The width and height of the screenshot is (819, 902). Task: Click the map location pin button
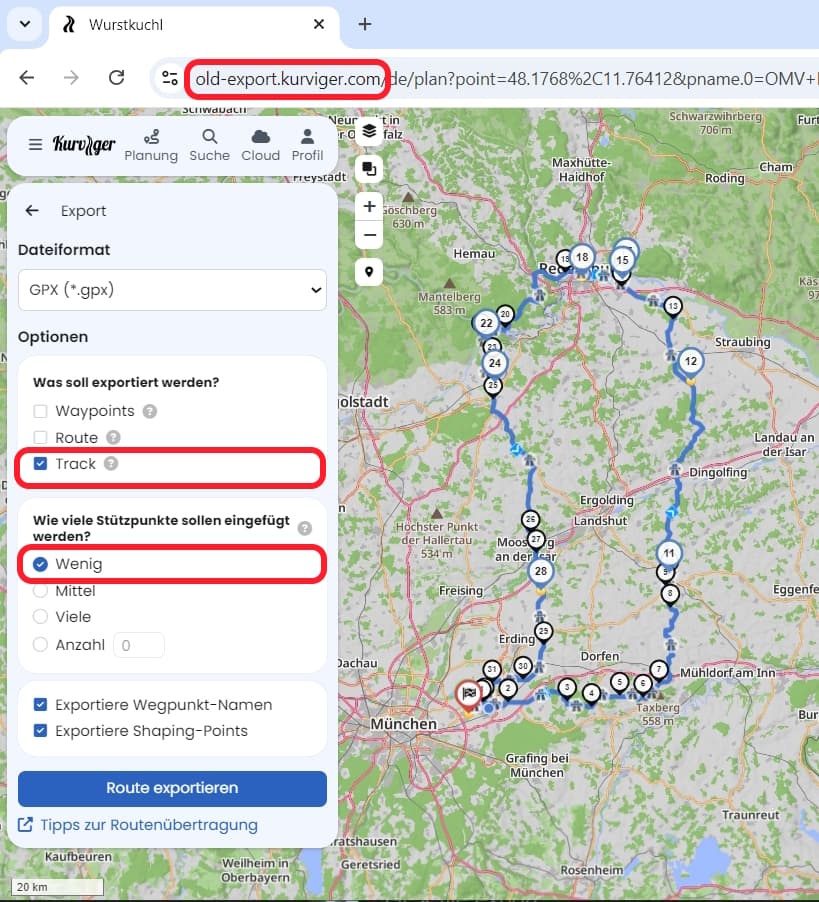369,272
